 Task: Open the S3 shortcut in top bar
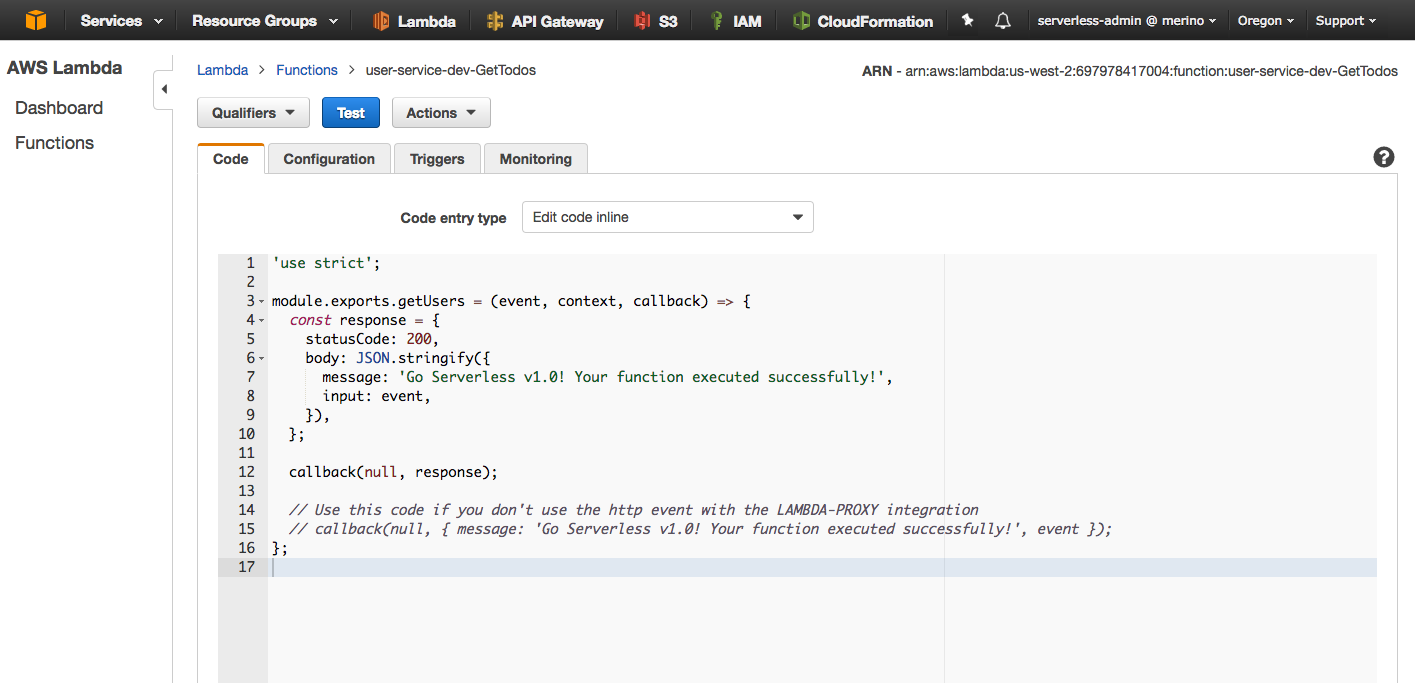tap(656, 21)
